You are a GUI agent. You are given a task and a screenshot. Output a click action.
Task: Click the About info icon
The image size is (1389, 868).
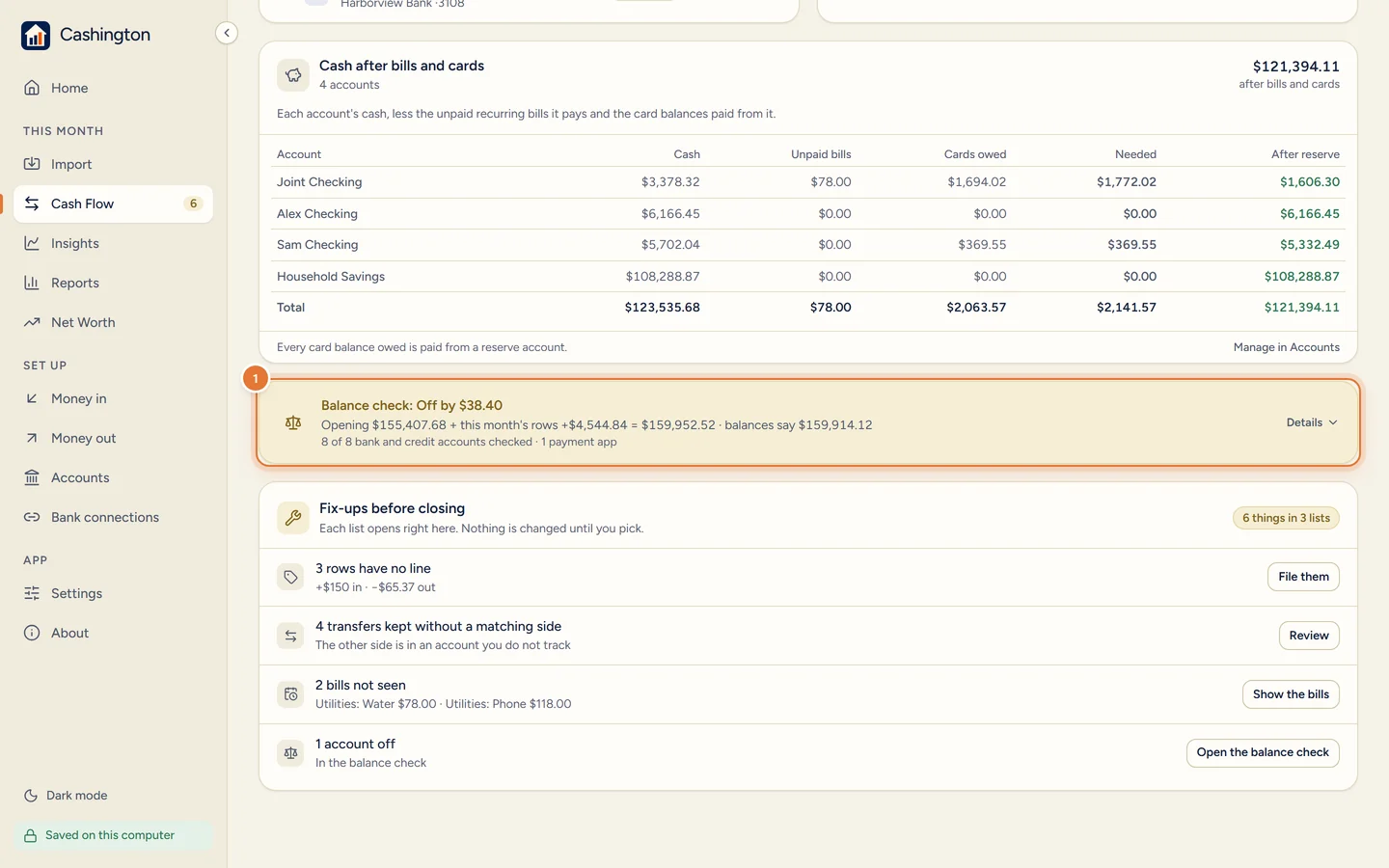pos(32,633)
